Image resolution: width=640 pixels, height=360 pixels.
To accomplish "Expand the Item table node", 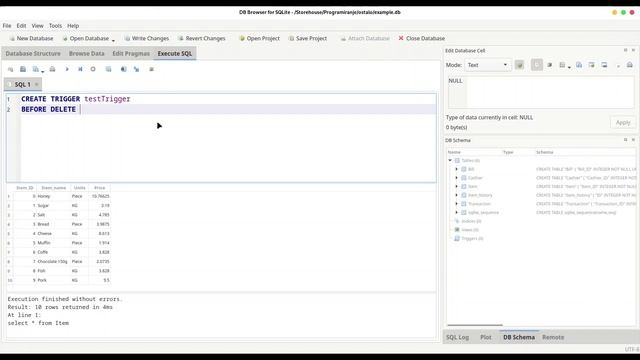I will 457,186.
